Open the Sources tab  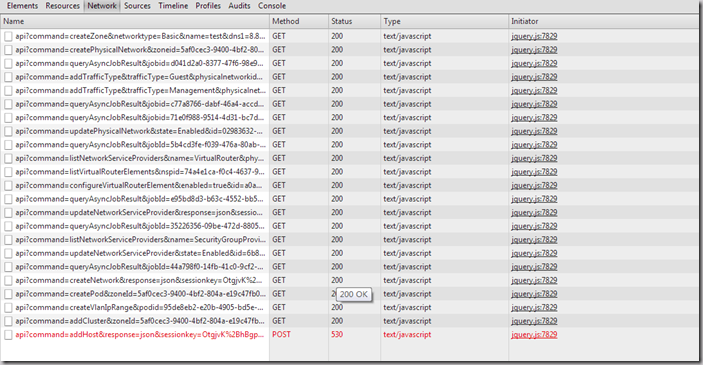pyautogui.click(x=137, y=6)
